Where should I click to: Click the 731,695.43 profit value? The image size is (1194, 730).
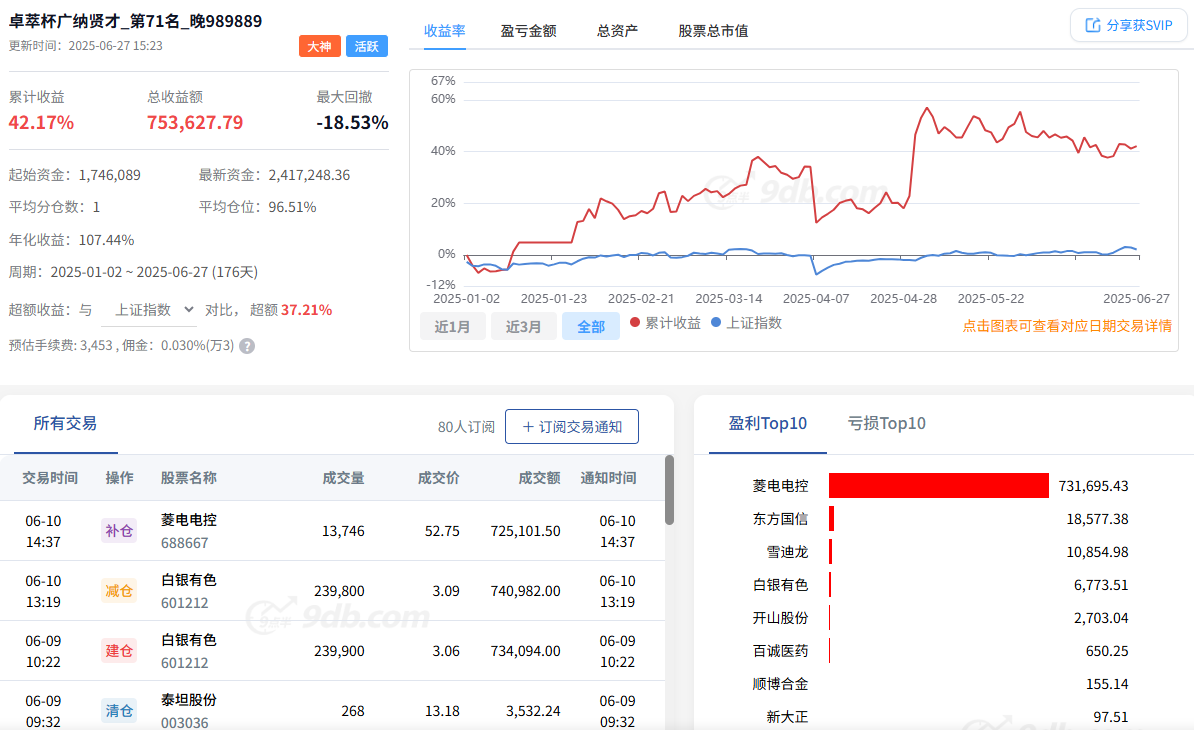click(1093, 486)
